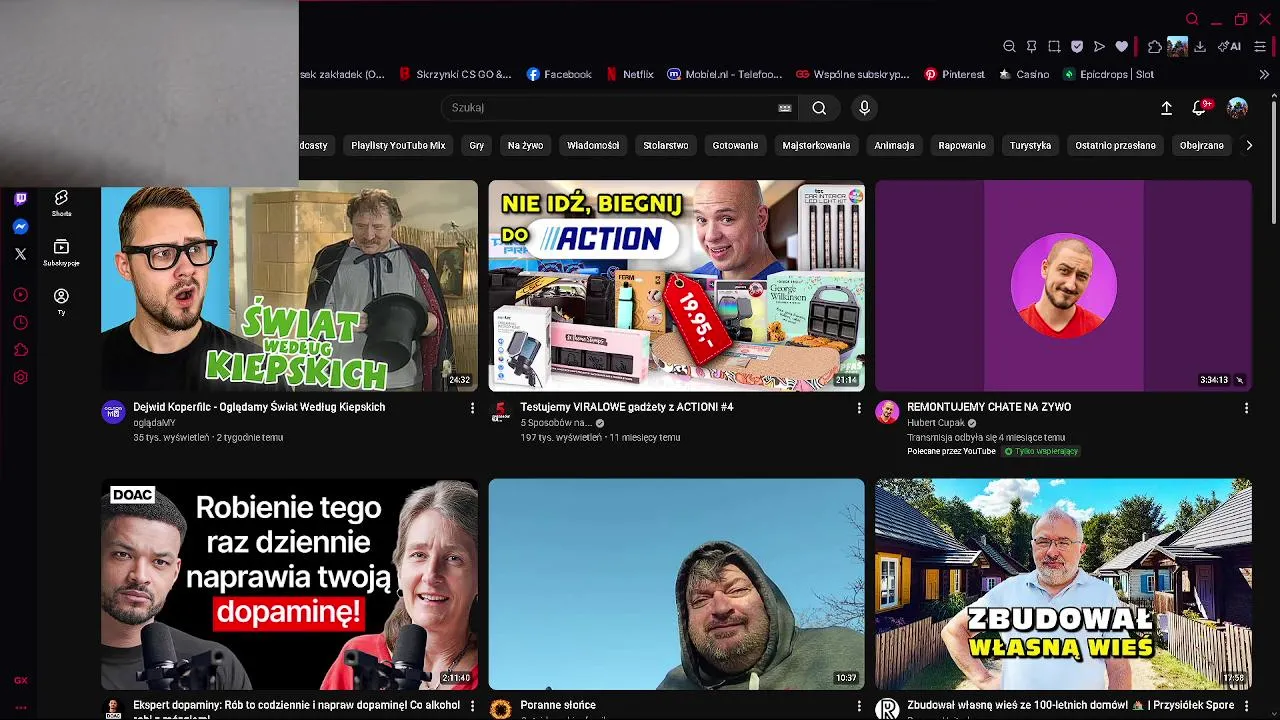Select the Playlisty YouTube Mix chip
The height and width of the screenshot is (720, 1280).
coord(398,145)
